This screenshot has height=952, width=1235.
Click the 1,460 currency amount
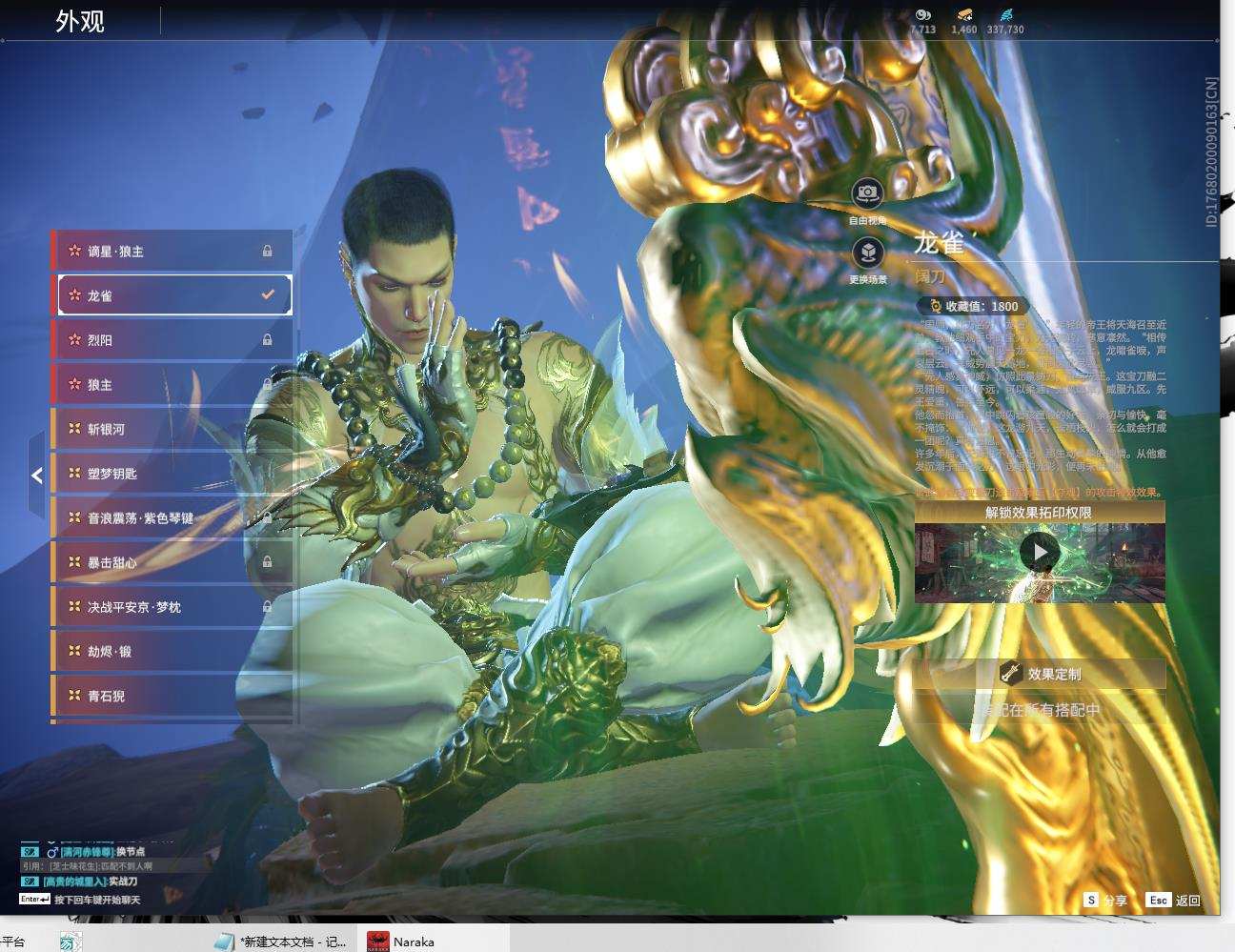tap(964, 30)
